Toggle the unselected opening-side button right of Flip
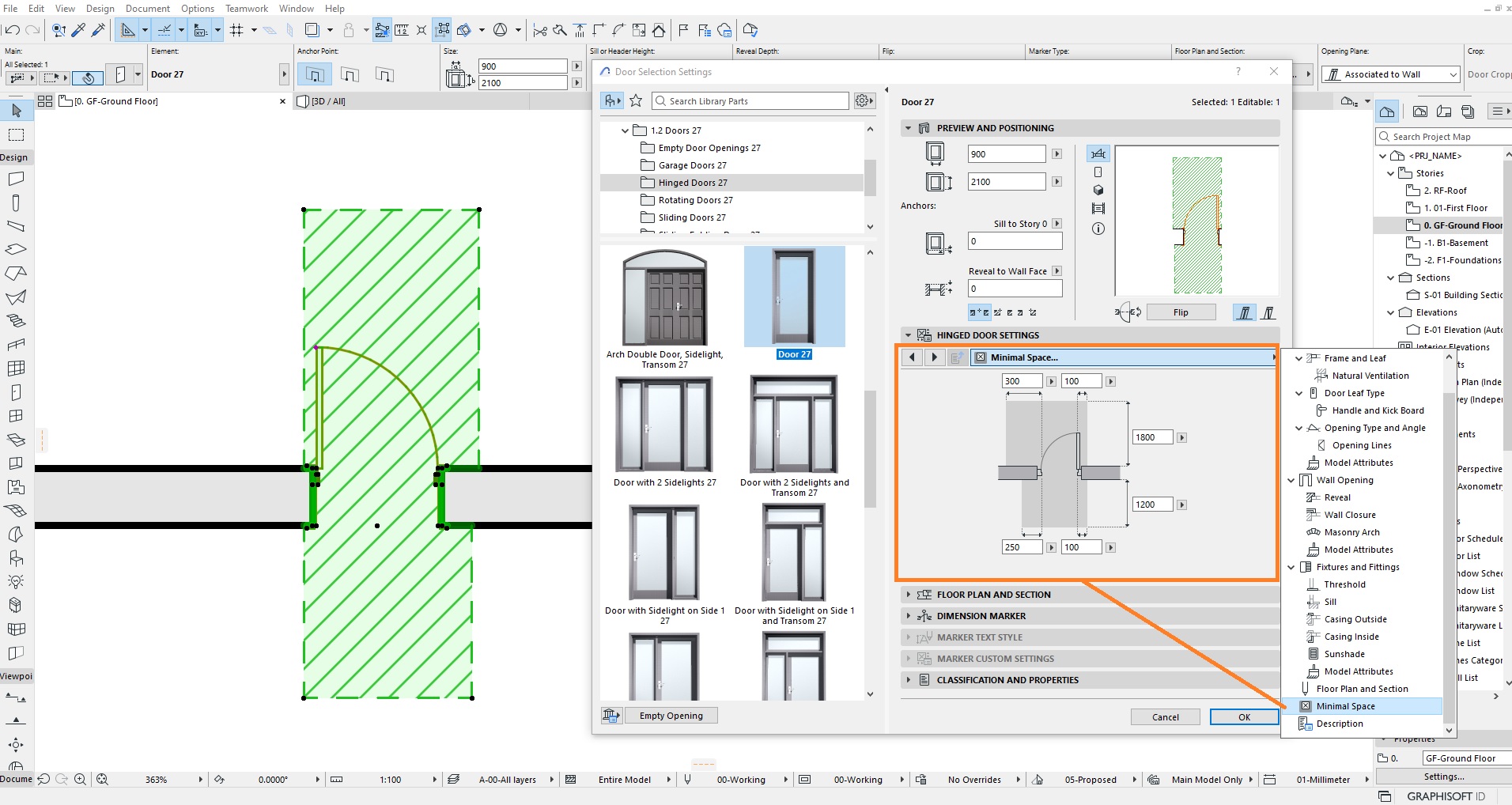 coord(1268,312)
